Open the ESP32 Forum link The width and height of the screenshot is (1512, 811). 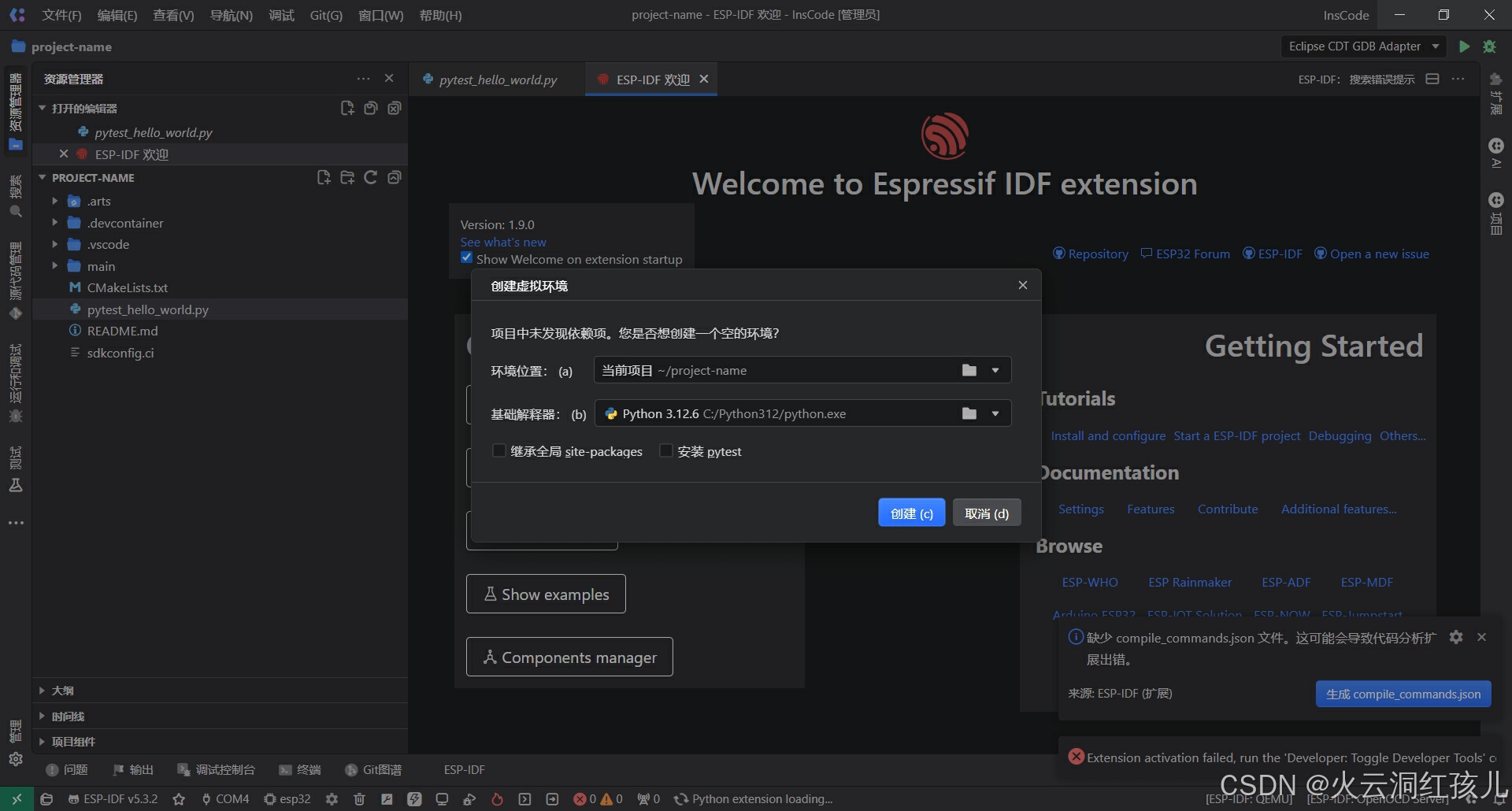(1185, 254)
